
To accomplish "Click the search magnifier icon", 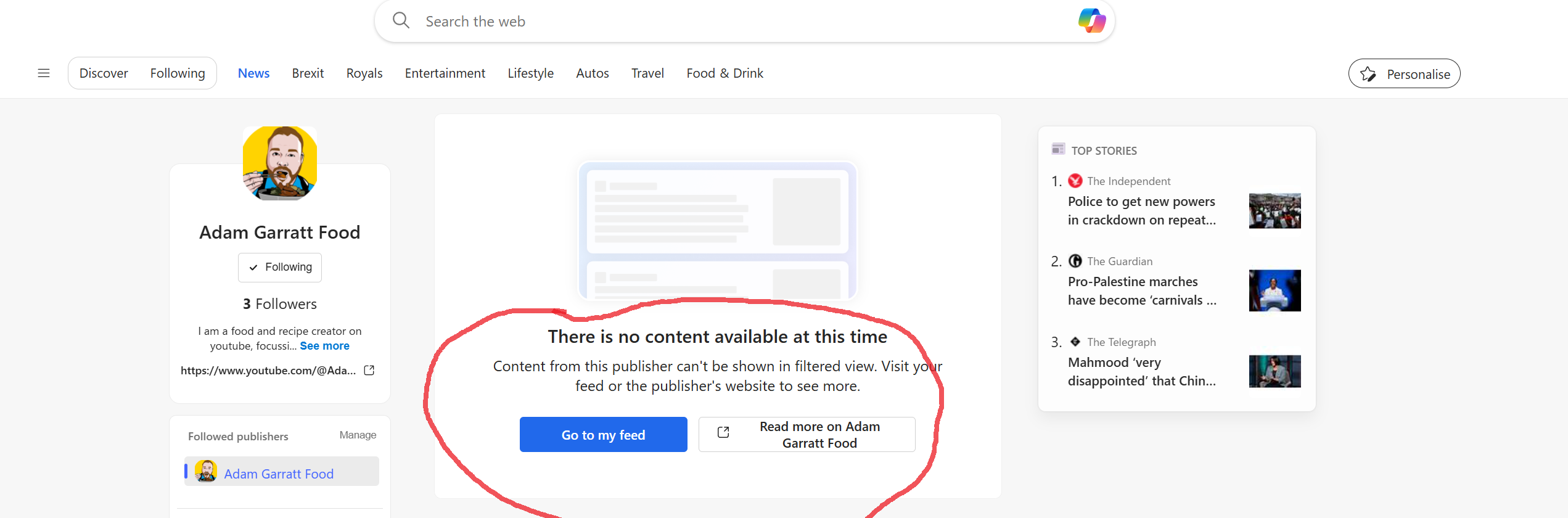I will click(x=401, y=20).
